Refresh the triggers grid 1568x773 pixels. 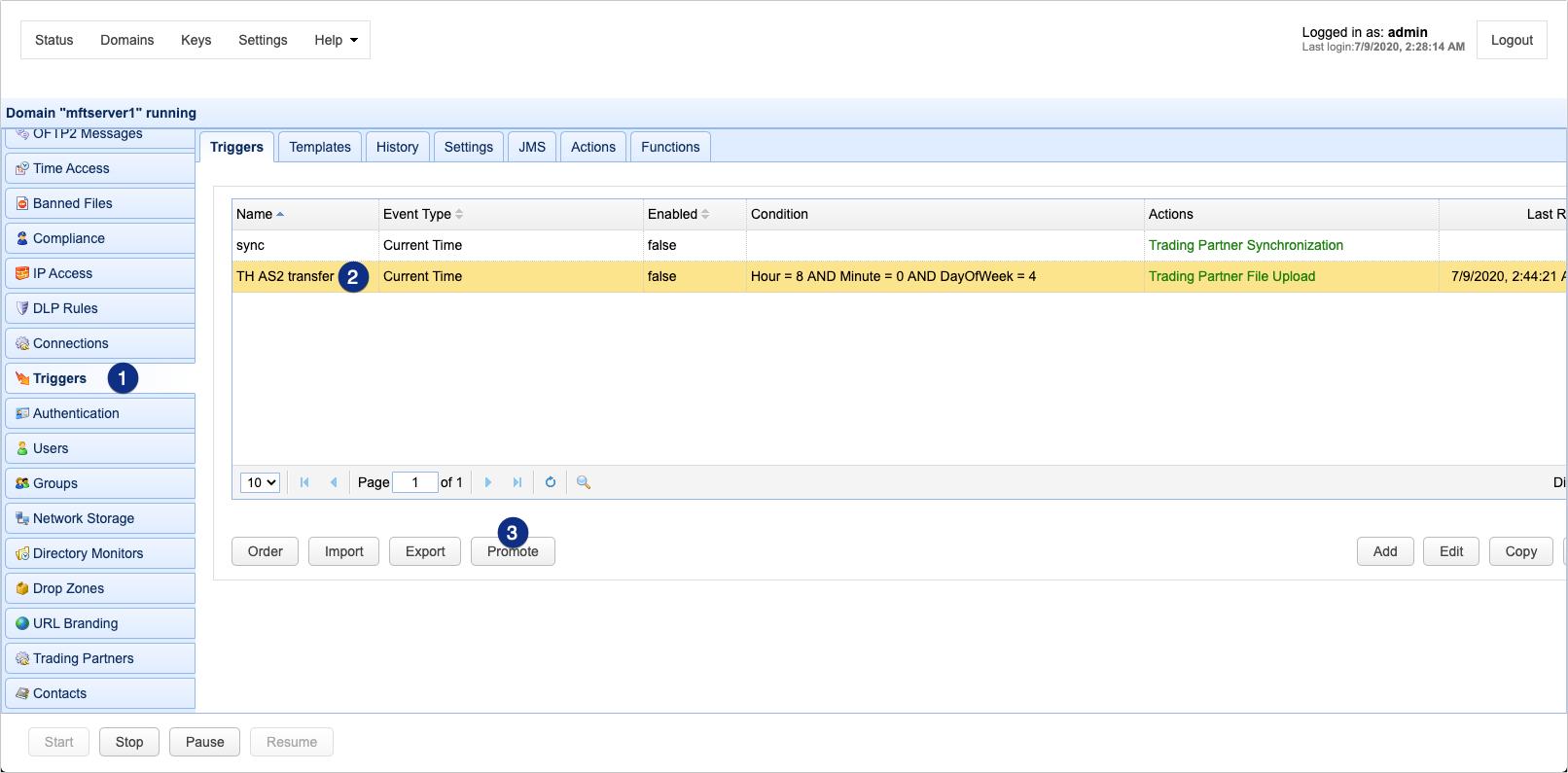coord(551,482)
